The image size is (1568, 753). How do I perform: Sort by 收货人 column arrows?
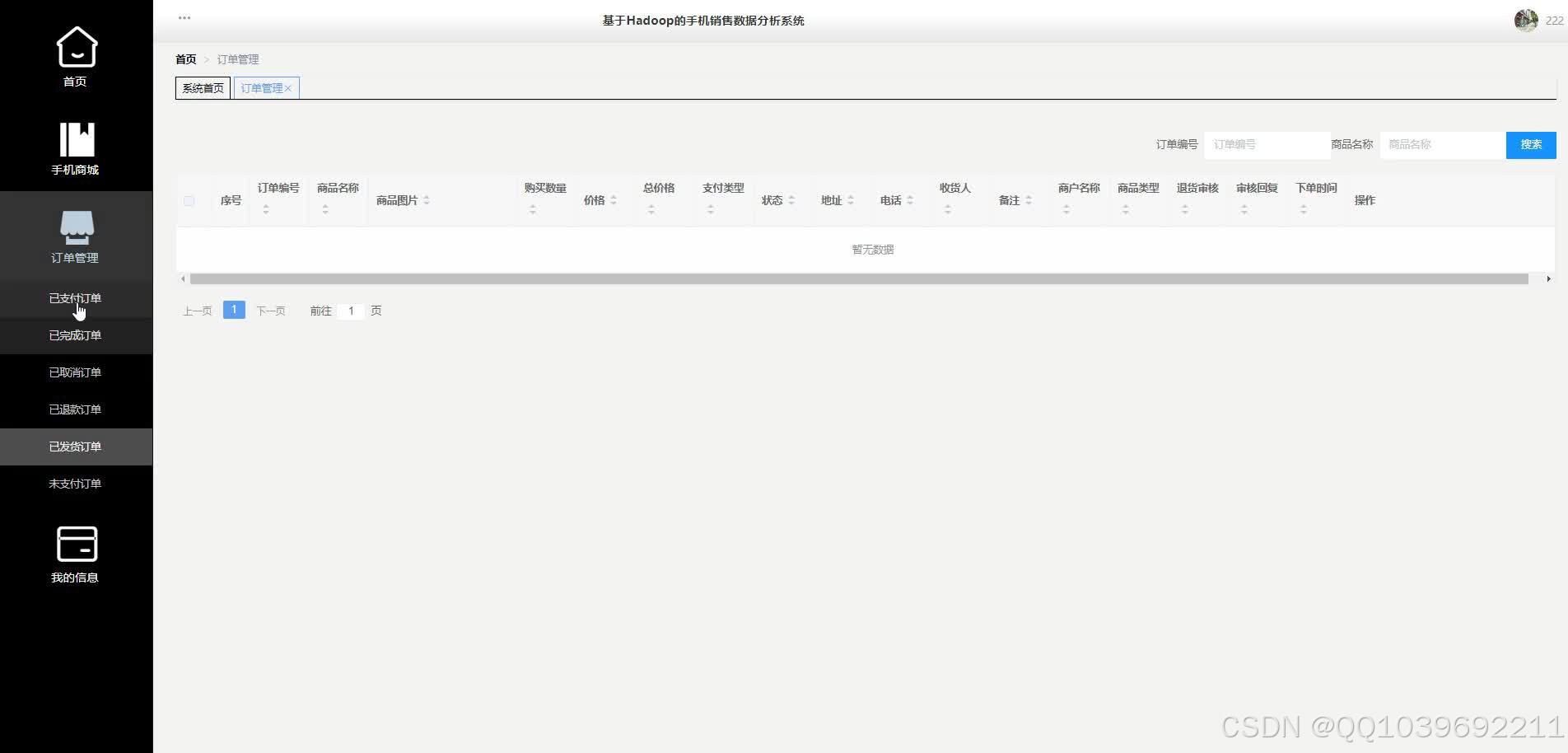click(948, 210)
